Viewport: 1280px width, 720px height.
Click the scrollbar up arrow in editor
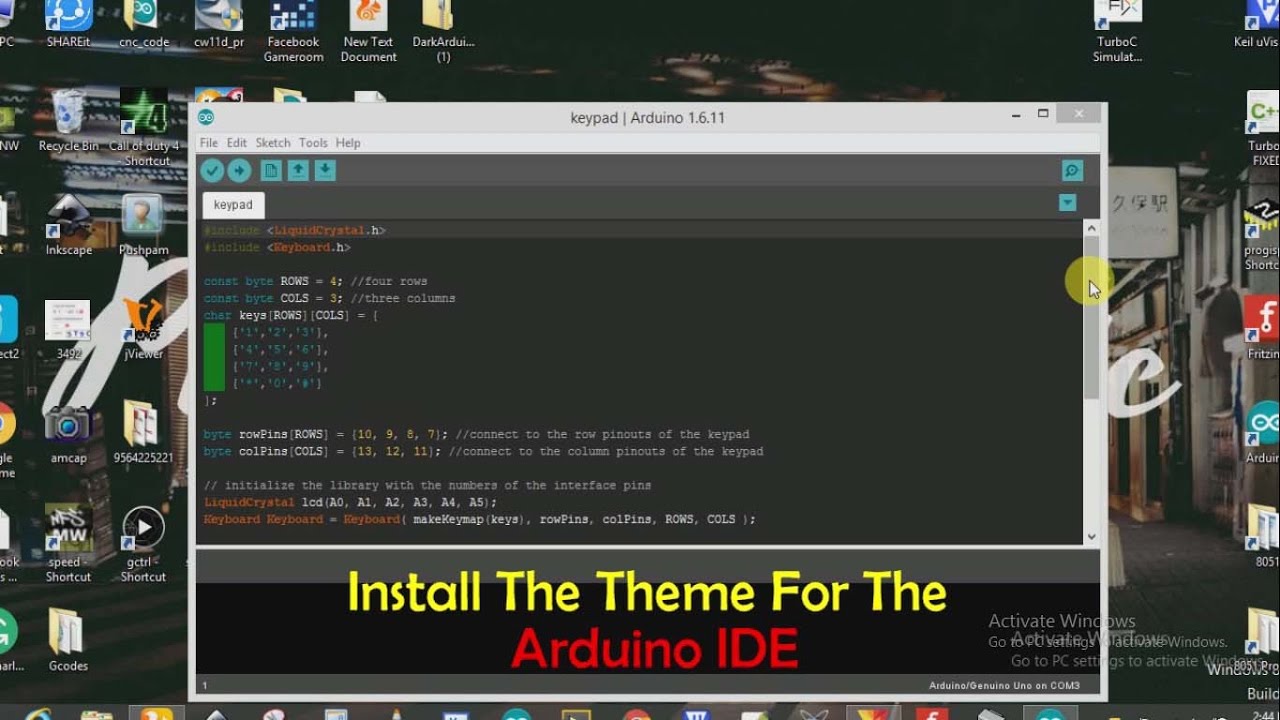1091,229
